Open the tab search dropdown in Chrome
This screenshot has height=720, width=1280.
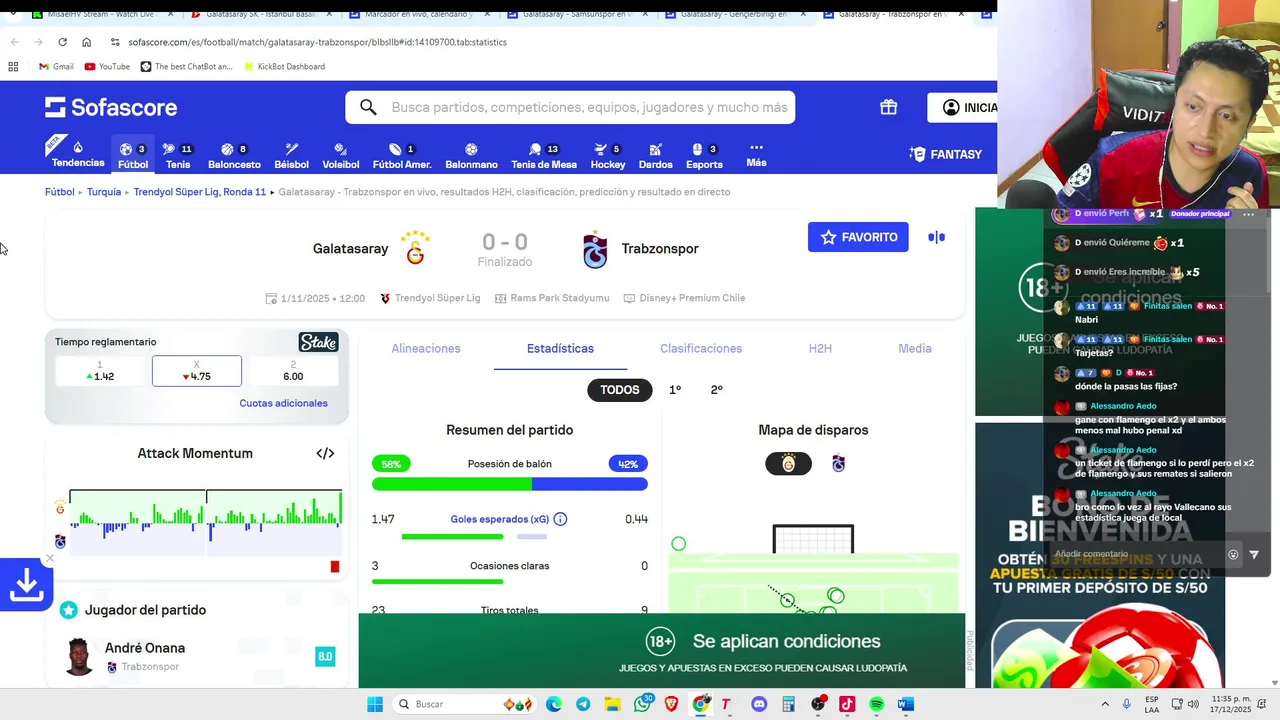(x=11, y=15)
